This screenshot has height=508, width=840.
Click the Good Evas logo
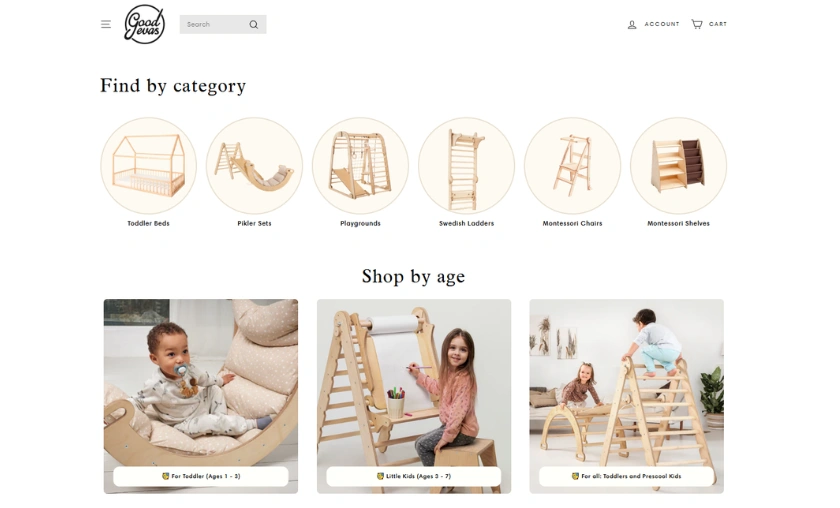pos(144,24)
